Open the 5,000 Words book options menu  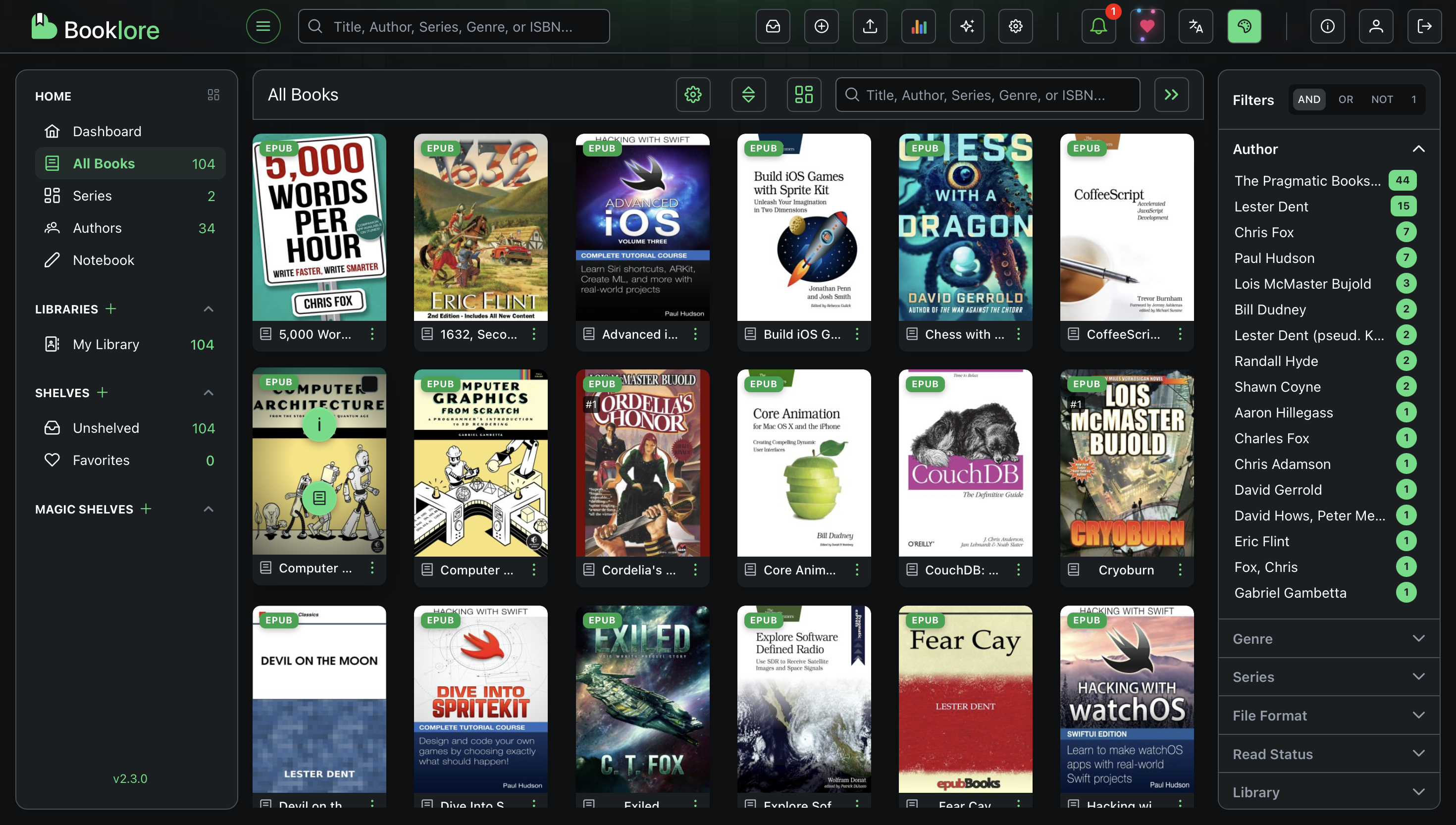click(372, 334)
